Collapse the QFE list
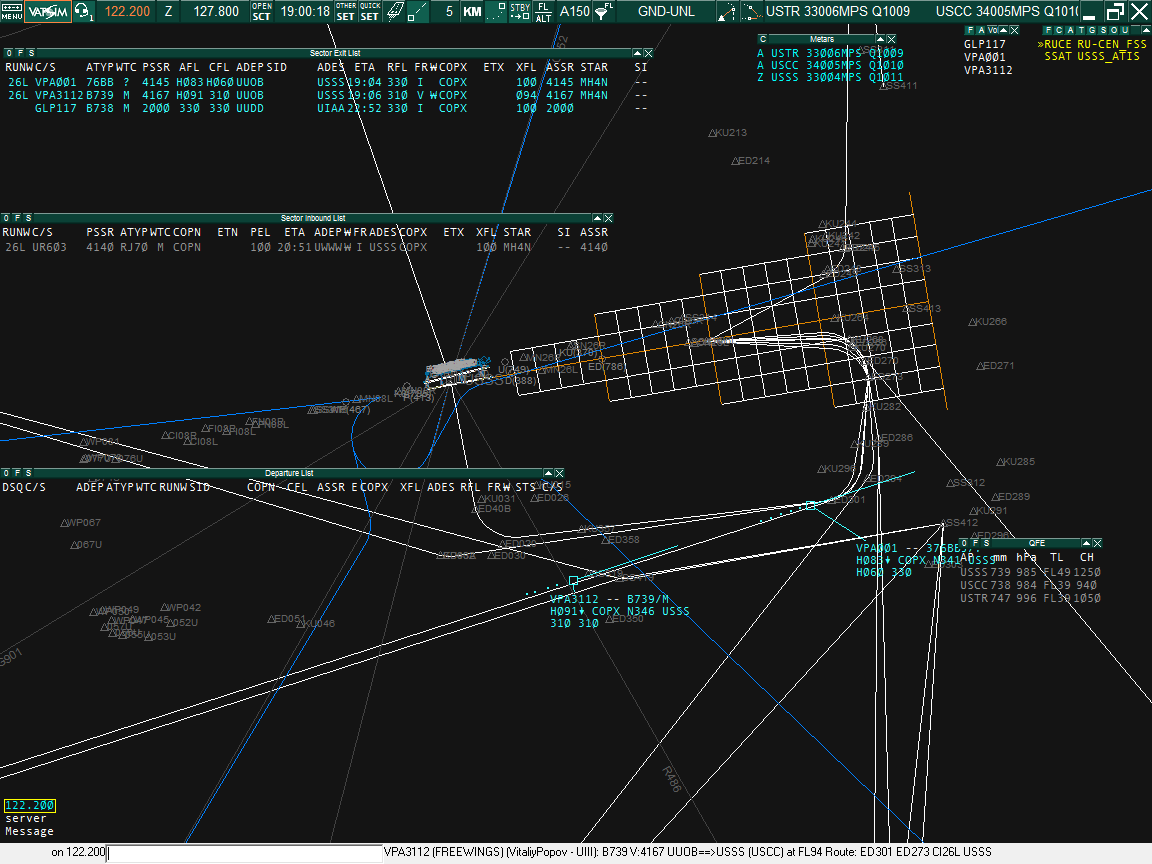This screenshot has height=864, width=1152. pyautogui.click(x=1086, y=543)
